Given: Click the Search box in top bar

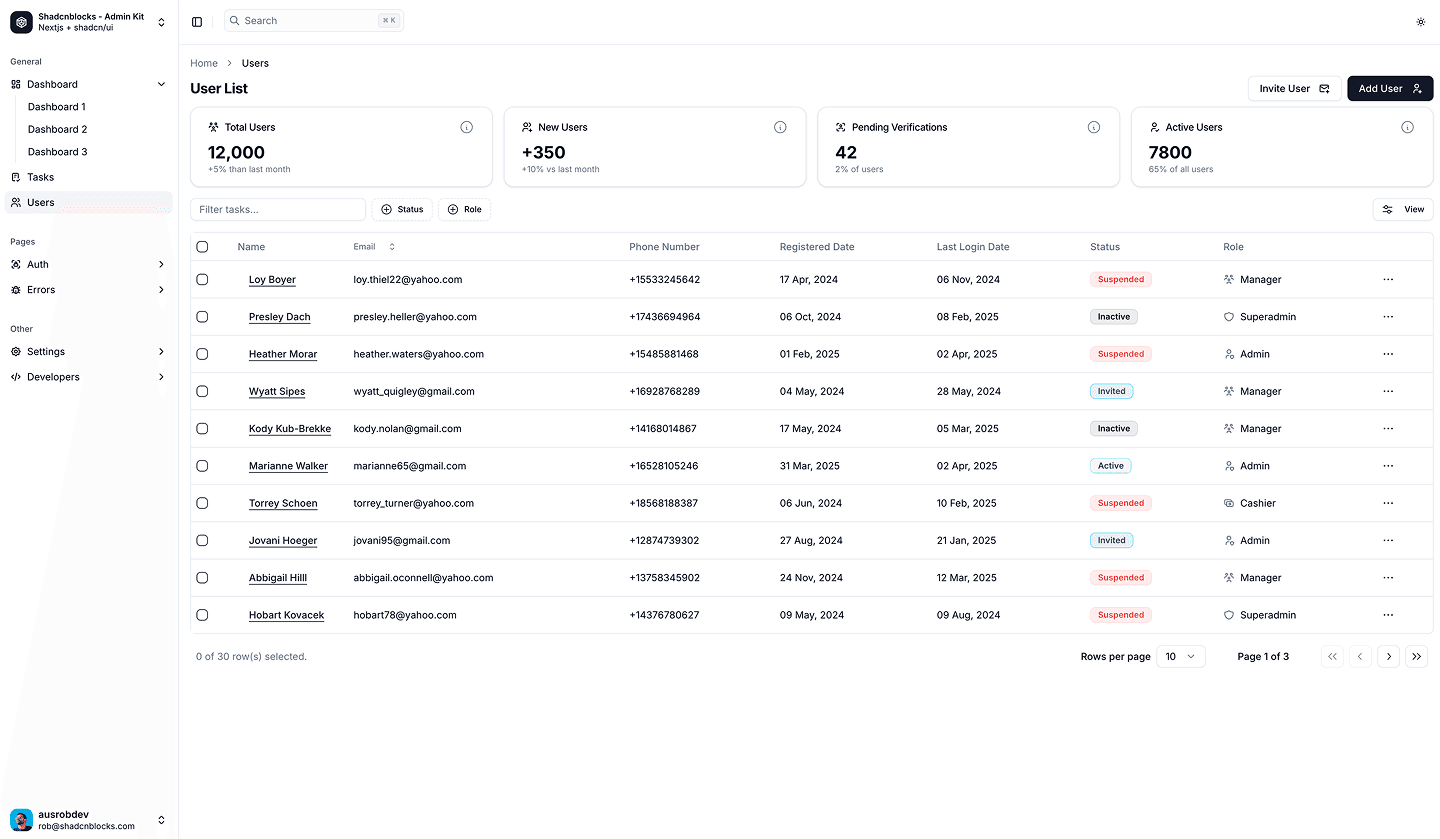Looking at the screenshot, I should pyautogui.click(x=314, y=21).
